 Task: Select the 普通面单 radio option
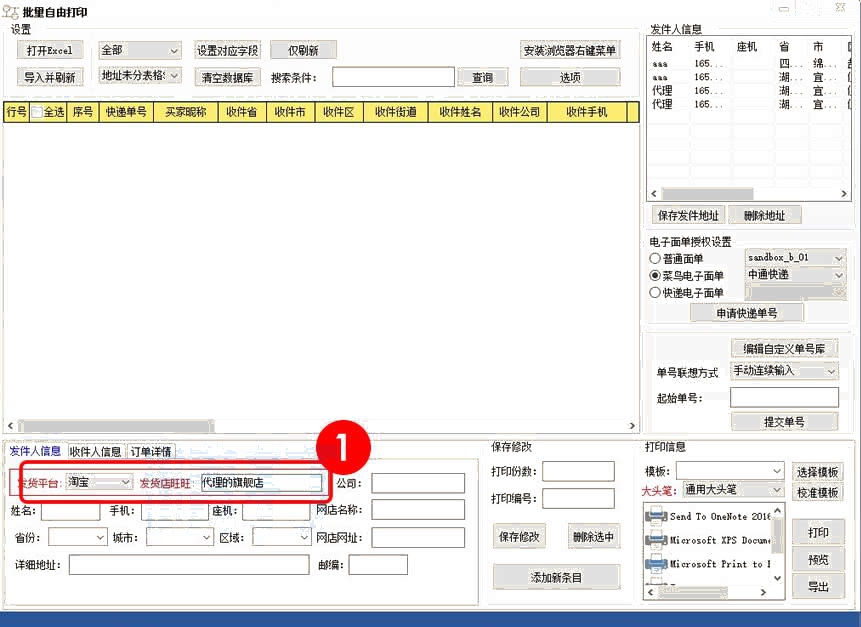click(656, 259)
